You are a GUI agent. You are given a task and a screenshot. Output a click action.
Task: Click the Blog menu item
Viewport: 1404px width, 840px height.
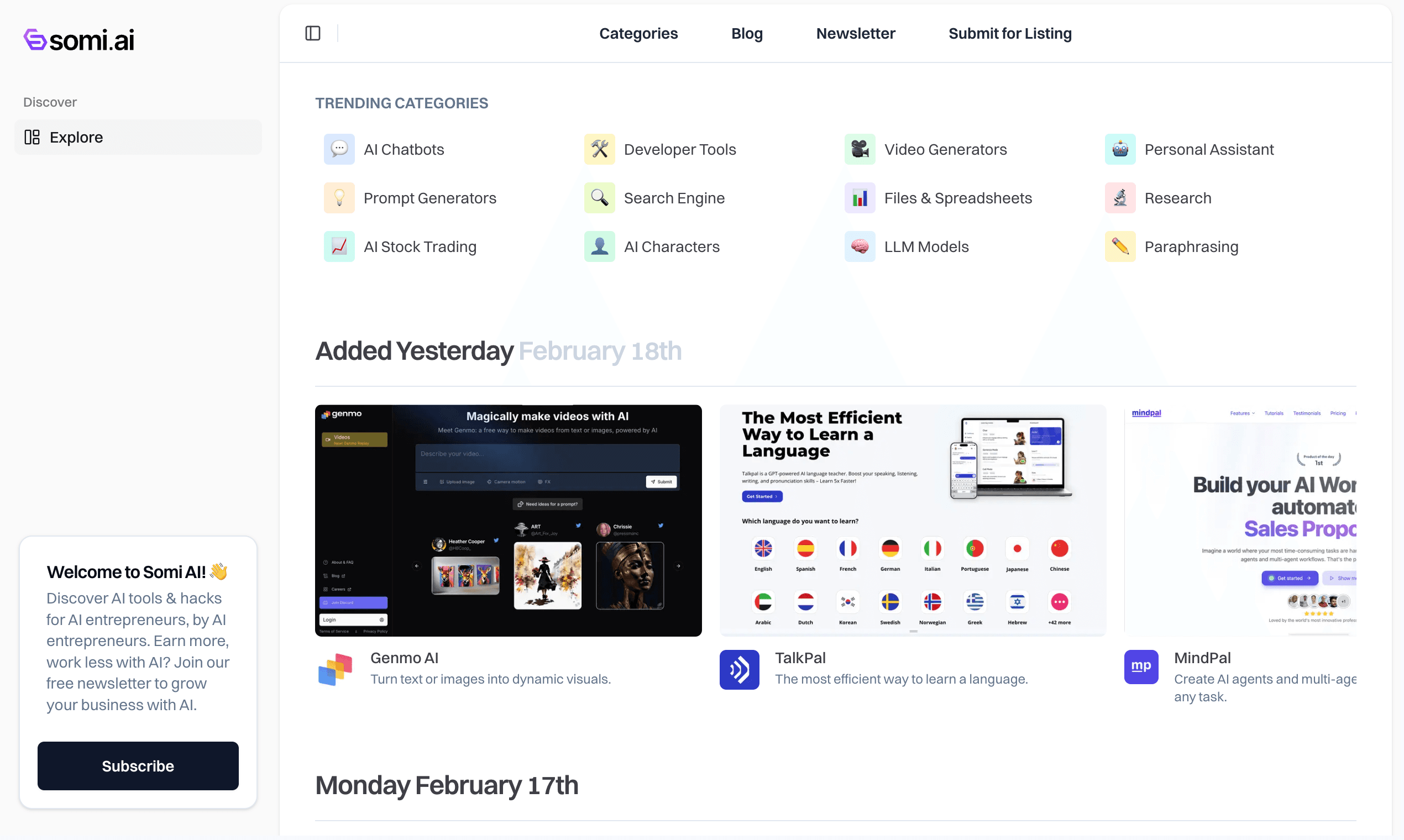[x=746, y=33]
